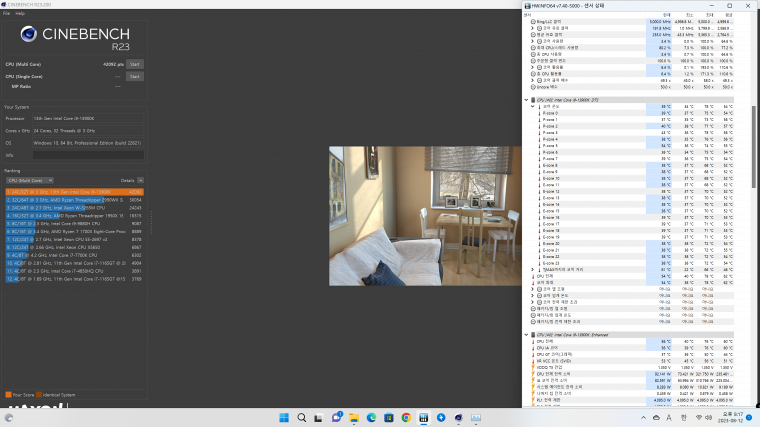
Task: Click the A input mode indicator in tray
Action: pos(669,417)
